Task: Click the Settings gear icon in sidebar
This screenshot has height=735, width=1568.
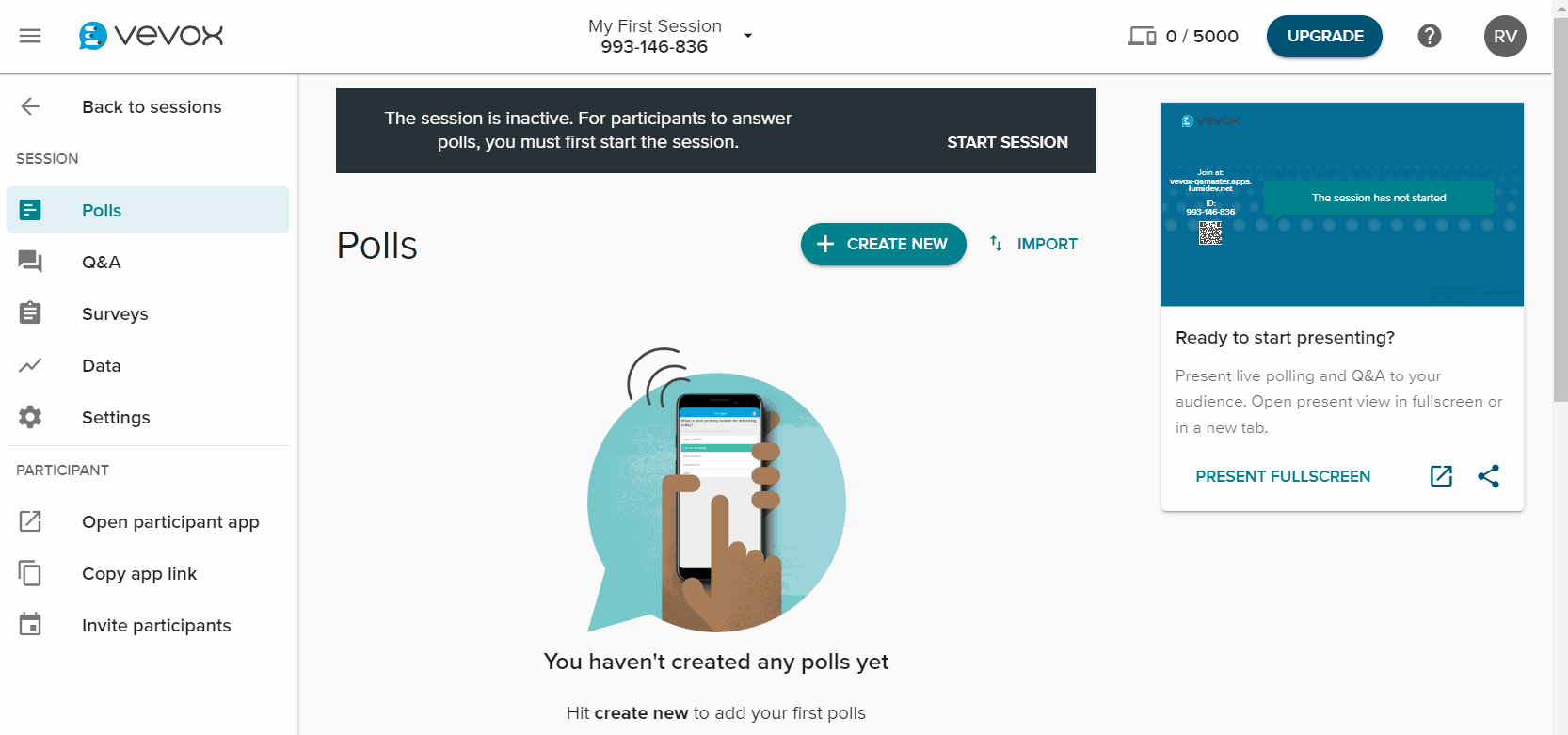Action: point(30,417)
